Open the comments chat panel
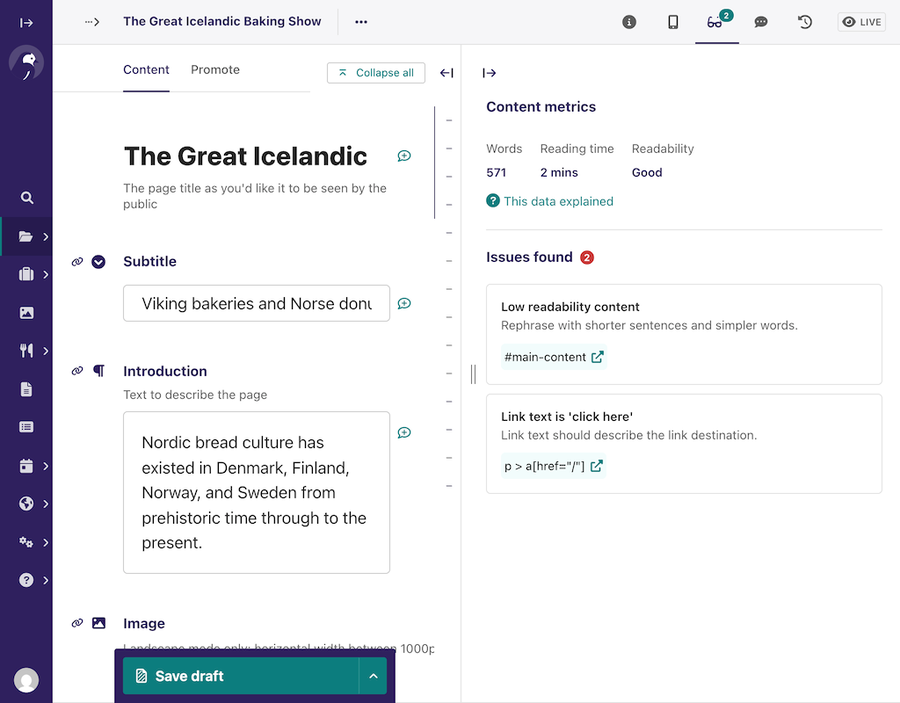 coord(761,21)
